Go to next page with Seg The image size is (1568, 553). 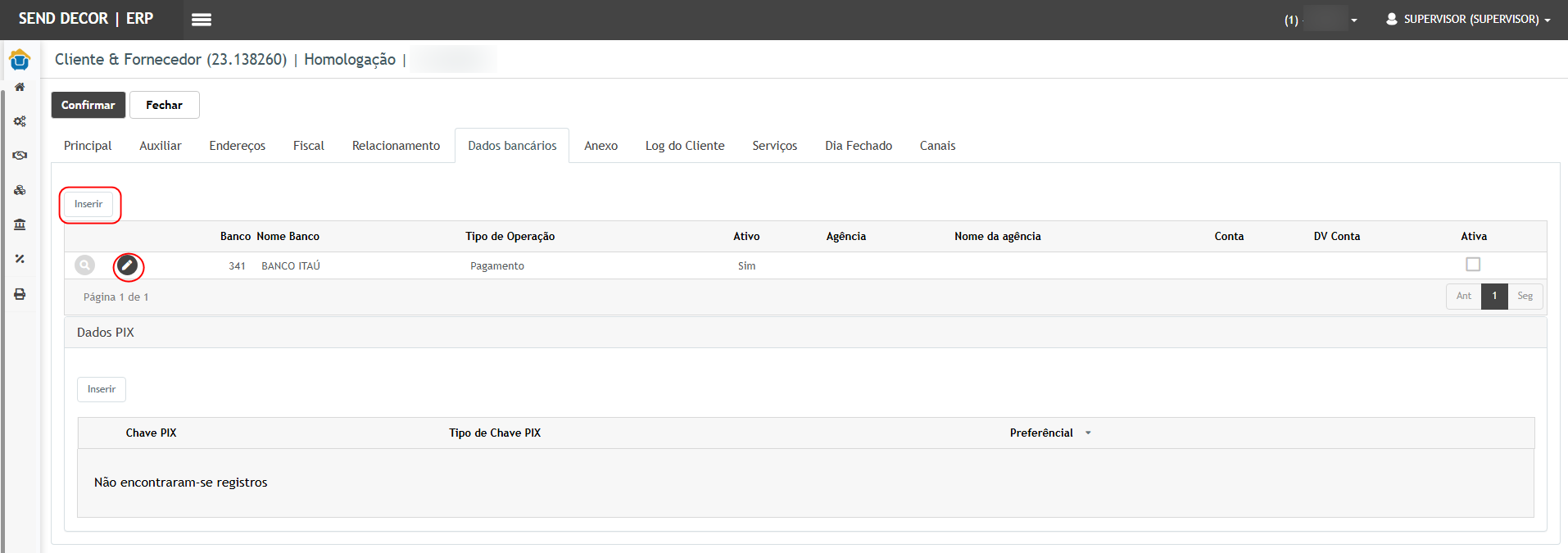pos(1525,296)
